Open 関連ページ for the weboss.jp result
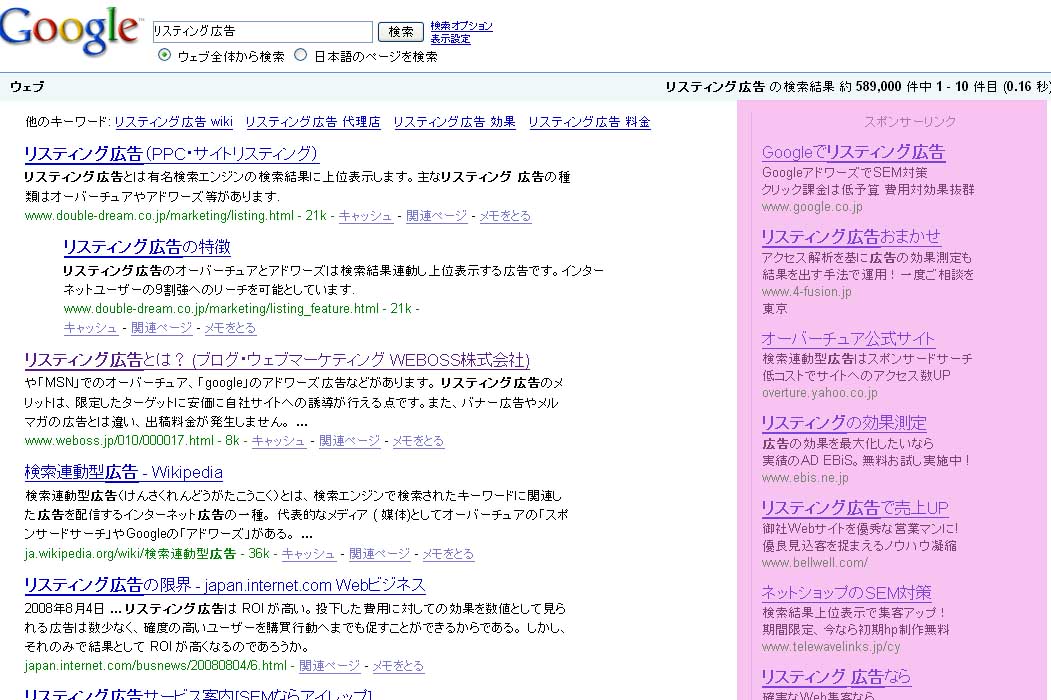The width and height of the screenshot is (1051, 700). pos(349,441)
